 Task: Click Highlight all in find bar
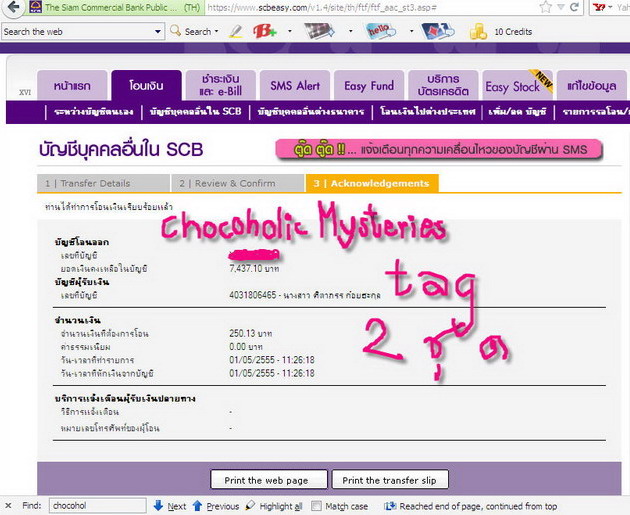[x=280, y=506]
